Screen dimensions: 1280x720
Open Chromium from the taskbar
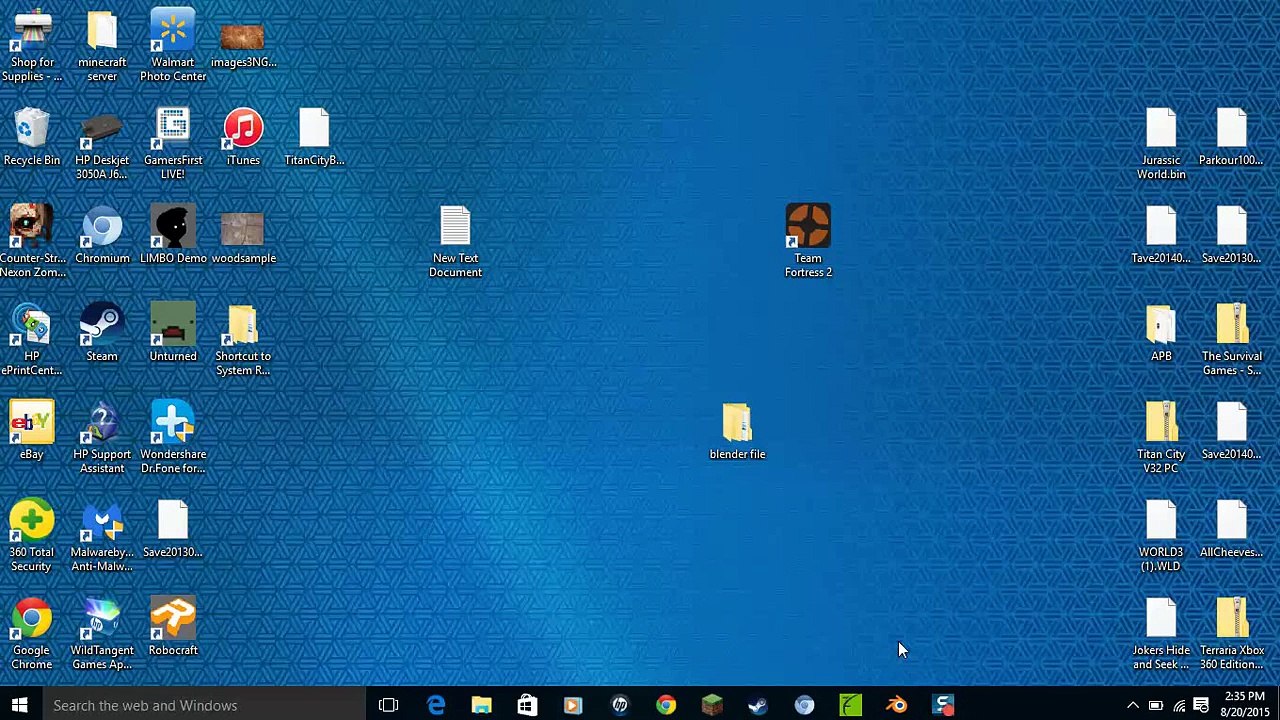[804, 705]
